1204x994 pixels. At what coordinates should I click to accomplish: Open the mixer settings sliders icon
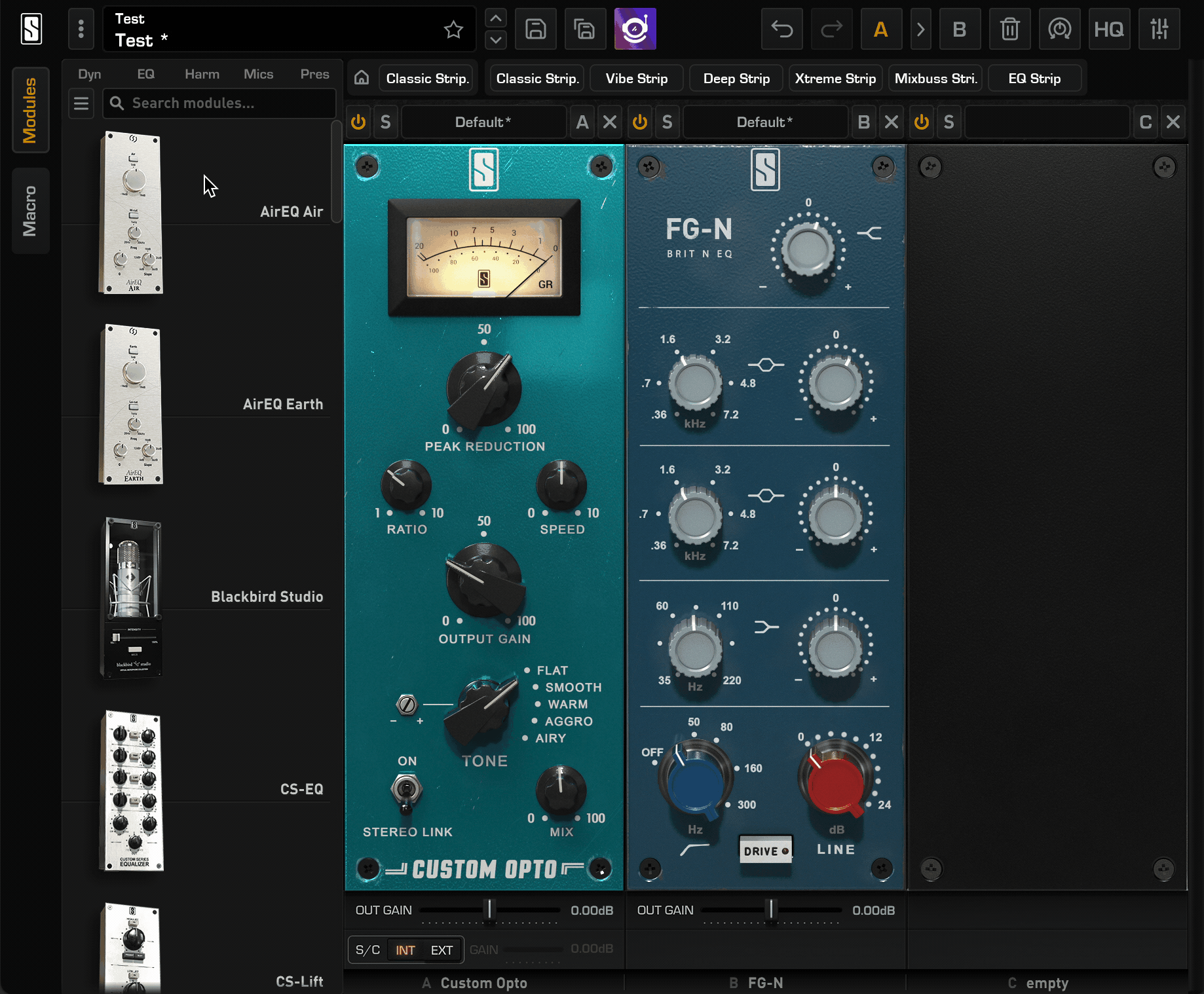(x=1159, y=29)
